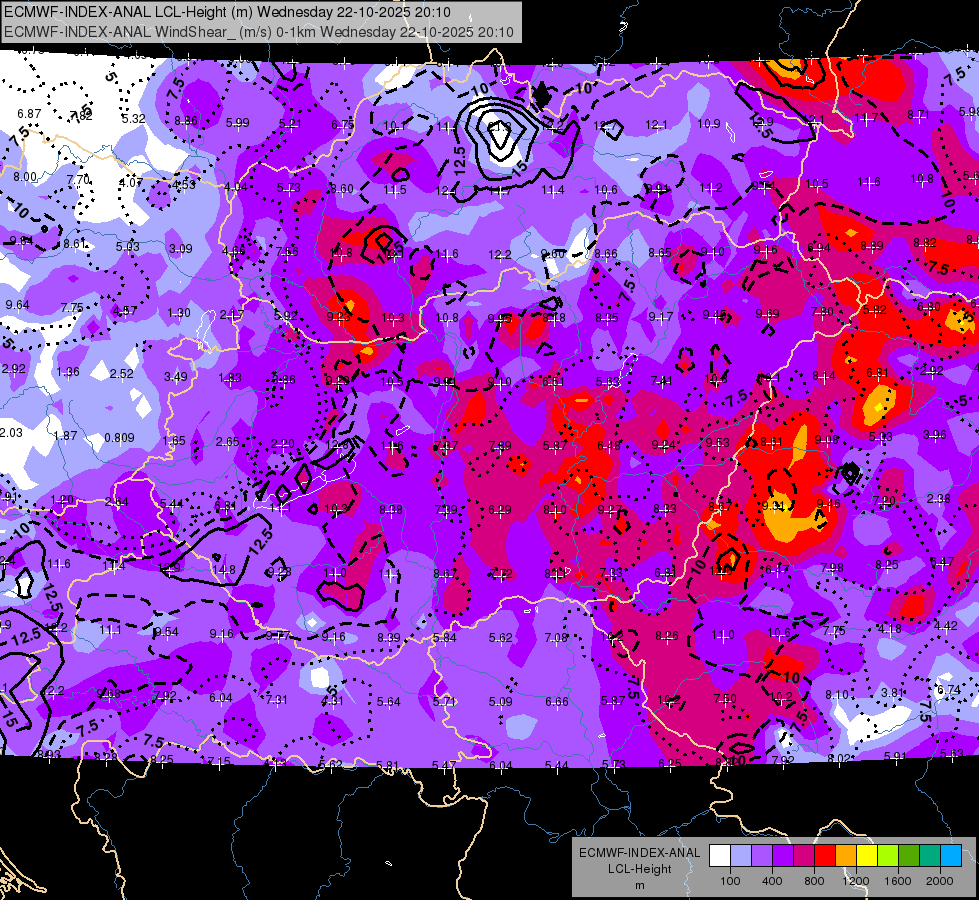Click the red legend color swatch

pos(825,856)
